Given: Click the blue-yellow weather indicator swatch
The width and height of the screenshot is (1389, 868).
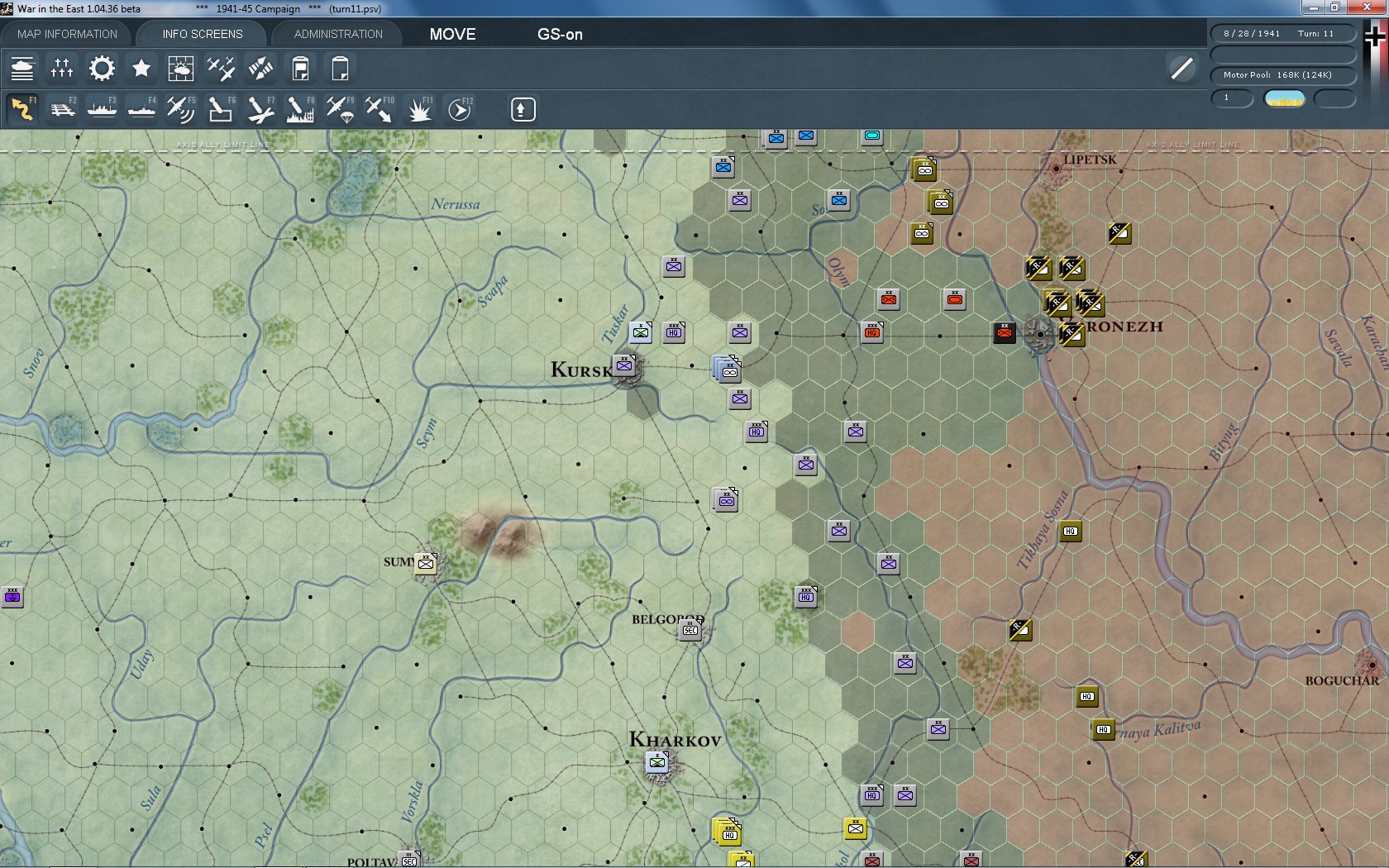Looking at the screenshot, I should click(x=1284, y=98).
